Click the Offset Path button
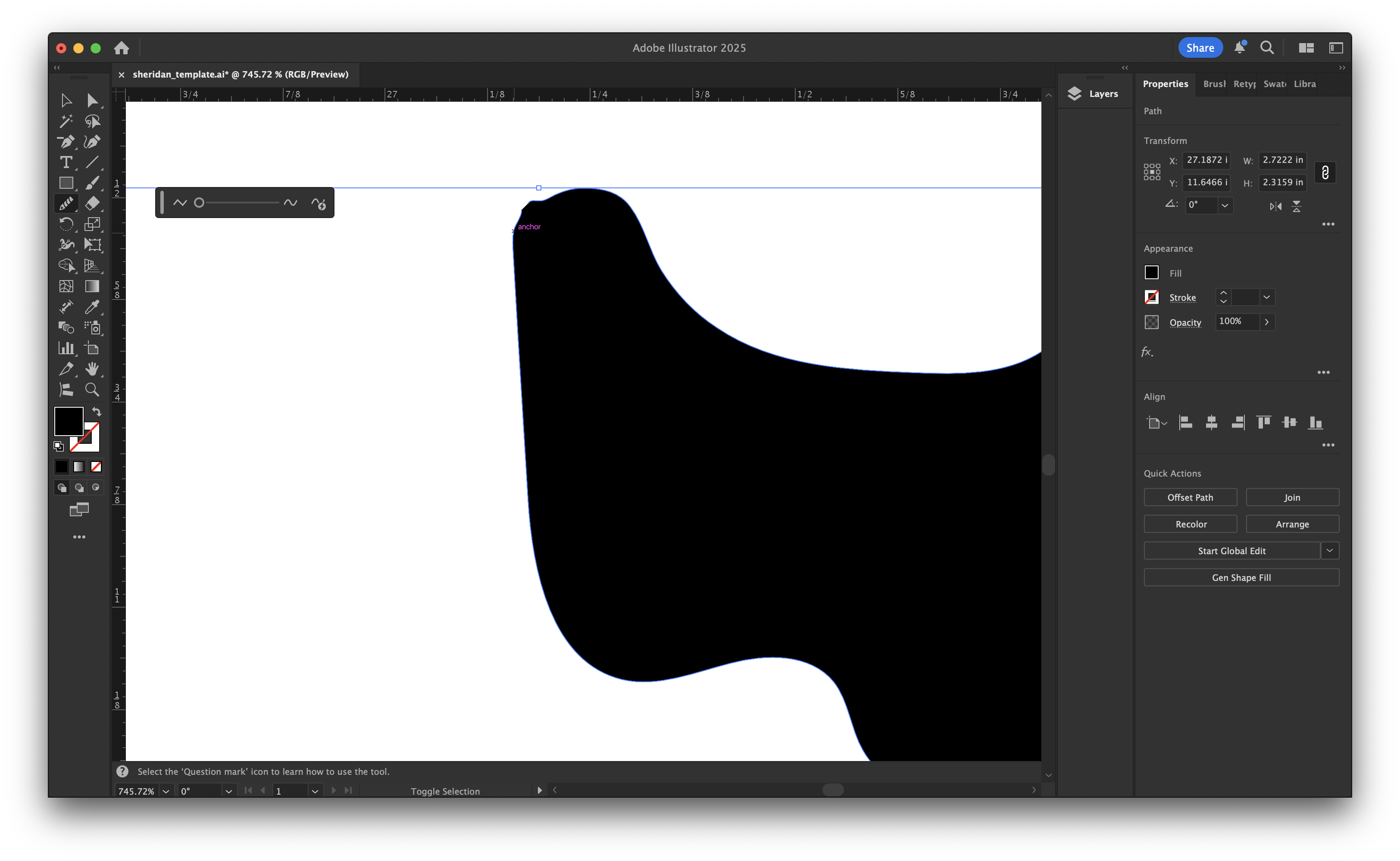 [1190, 496]
